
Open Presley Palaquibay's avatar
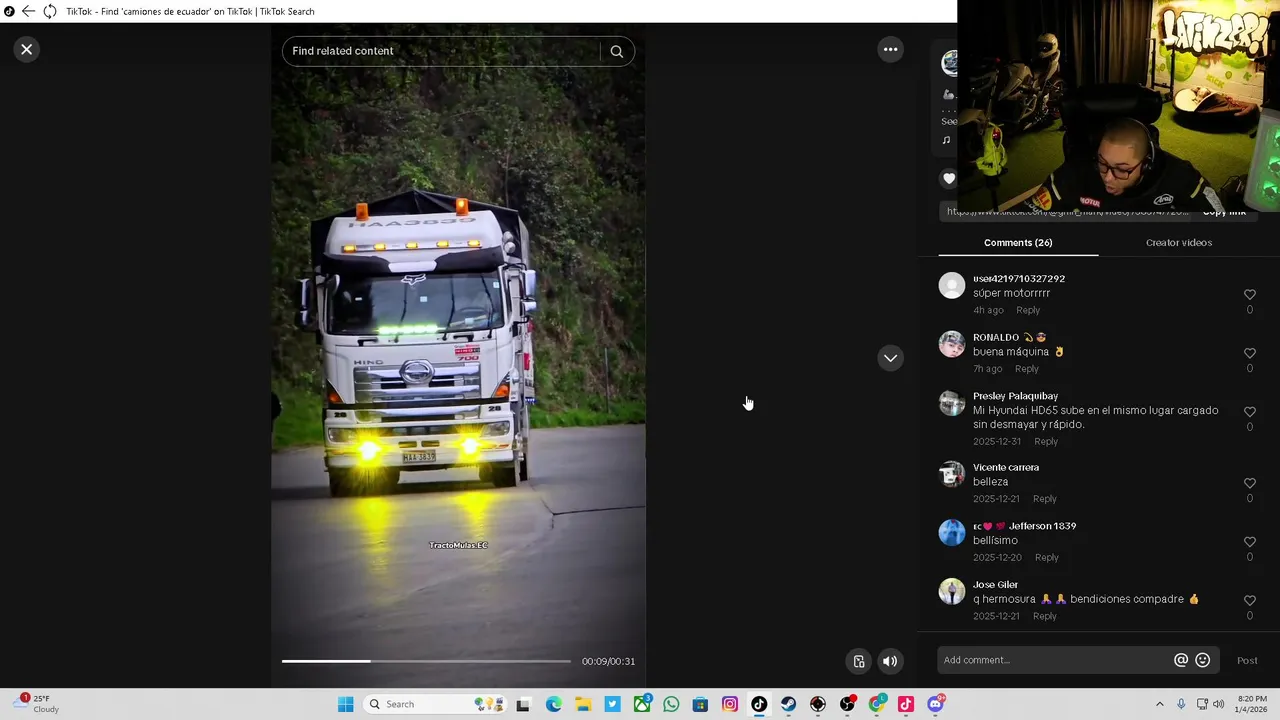(952, 403)
